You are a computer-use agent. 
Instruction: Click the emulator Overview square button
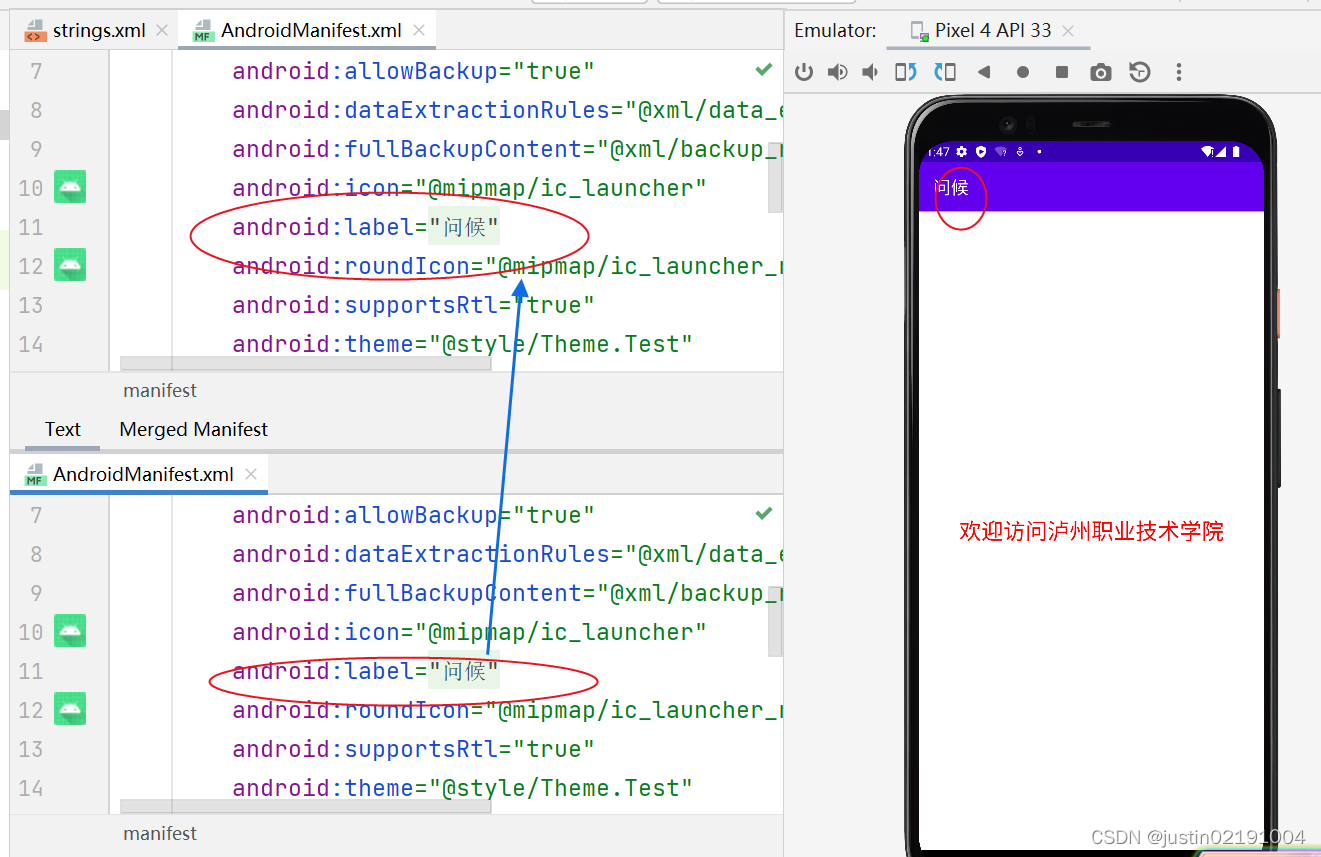click(1062, 72)
